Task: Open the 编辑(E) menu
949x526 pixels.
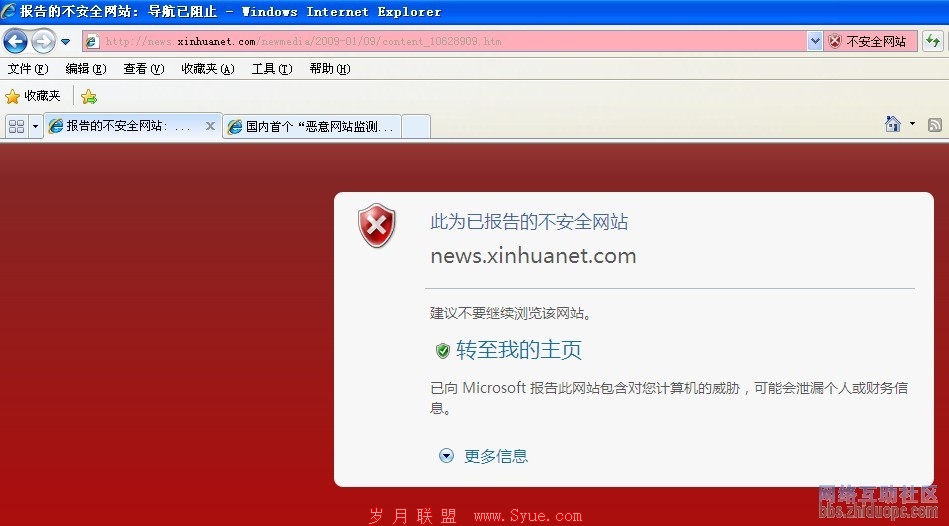Action: coord(85,68)
